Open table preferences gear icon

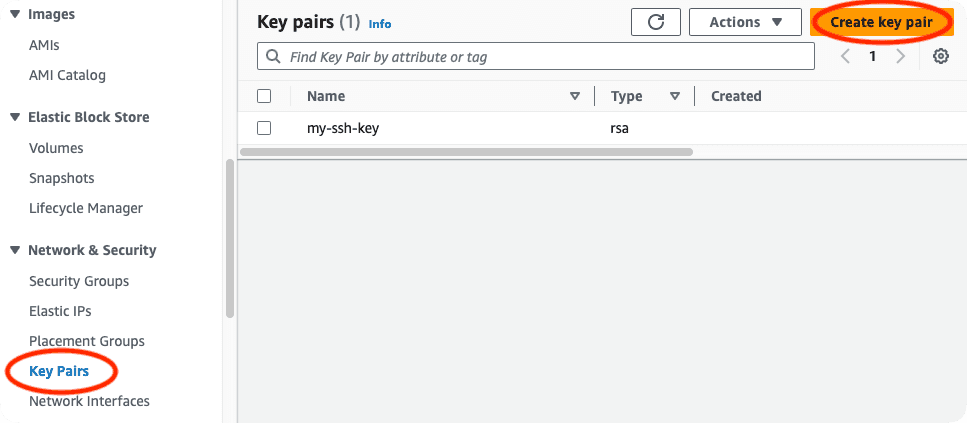coord(940,57)
